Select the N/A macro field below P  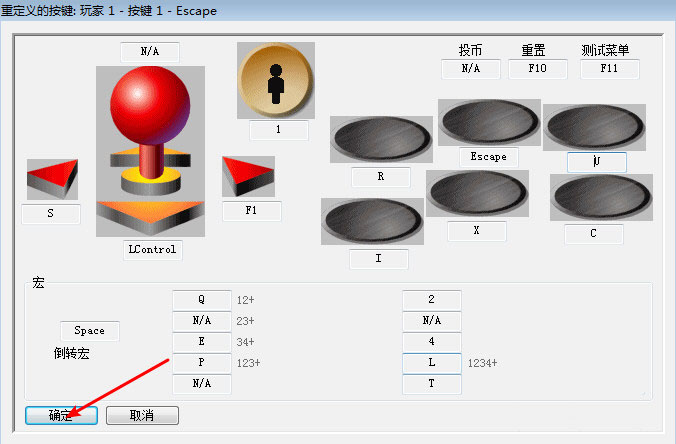(x=202, y=384)
